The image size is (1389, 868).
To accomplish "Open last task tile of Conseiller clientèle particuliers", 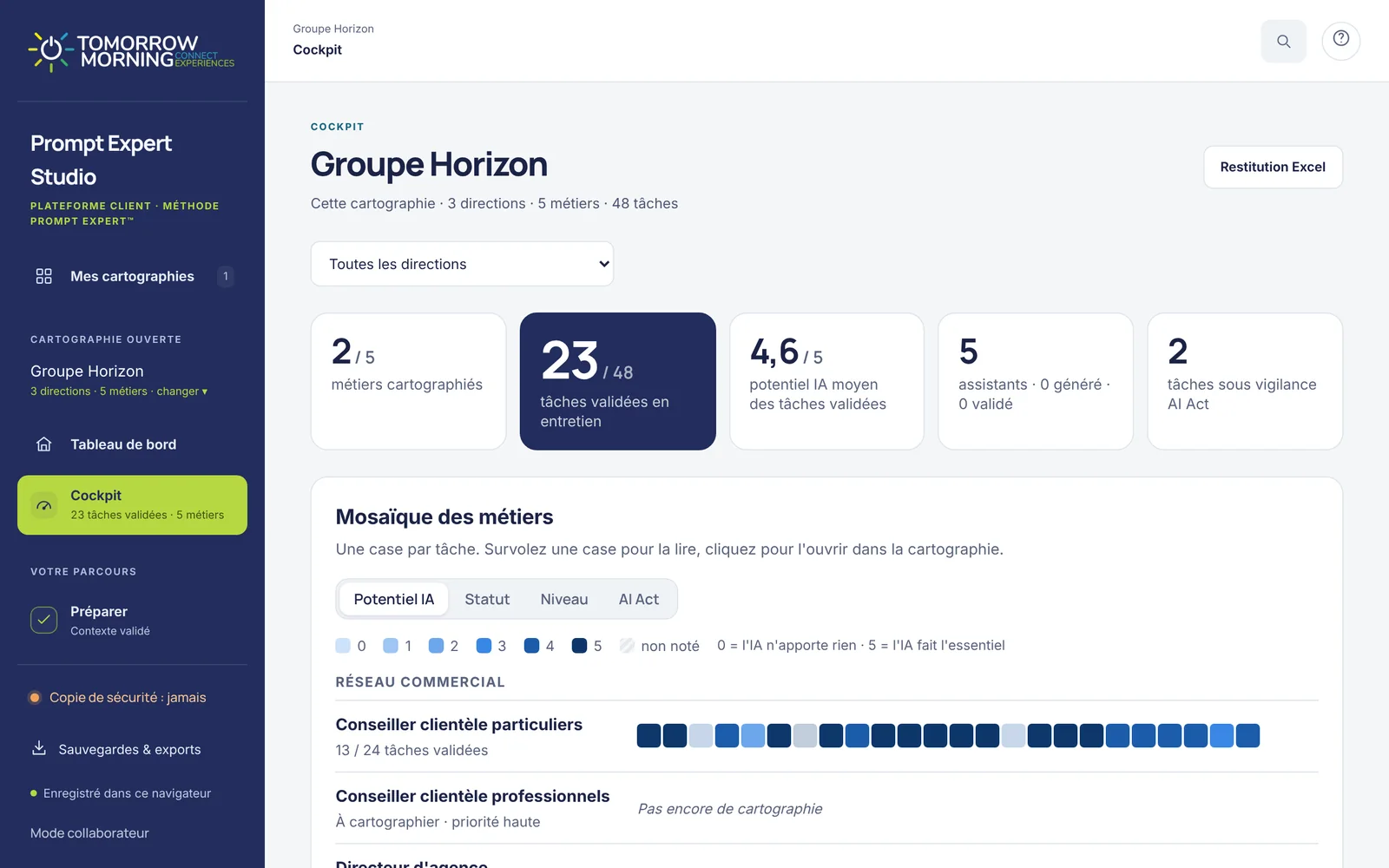I will [x=1247, y=735].
